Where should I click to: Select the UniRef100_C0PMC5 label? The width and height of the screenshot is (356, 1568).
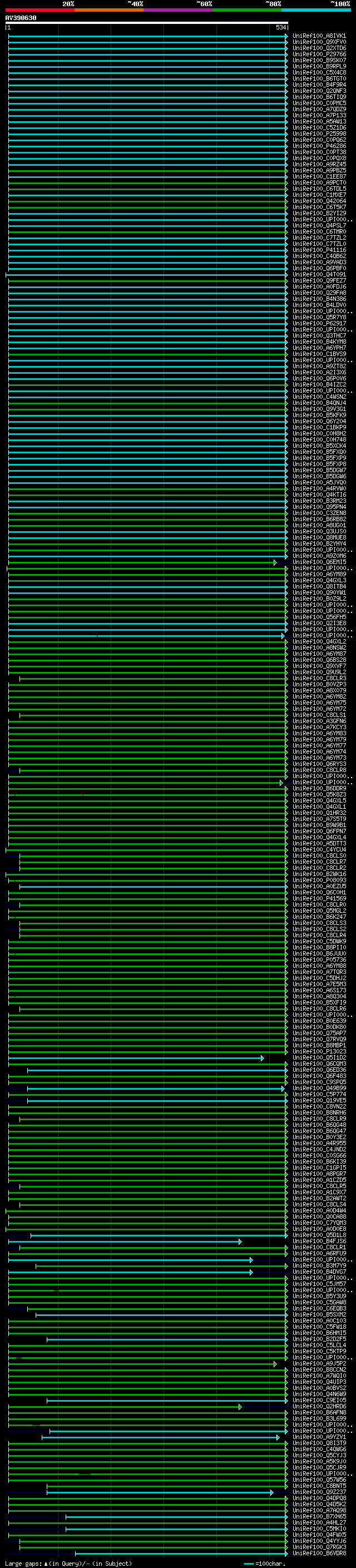pos(319,103)
